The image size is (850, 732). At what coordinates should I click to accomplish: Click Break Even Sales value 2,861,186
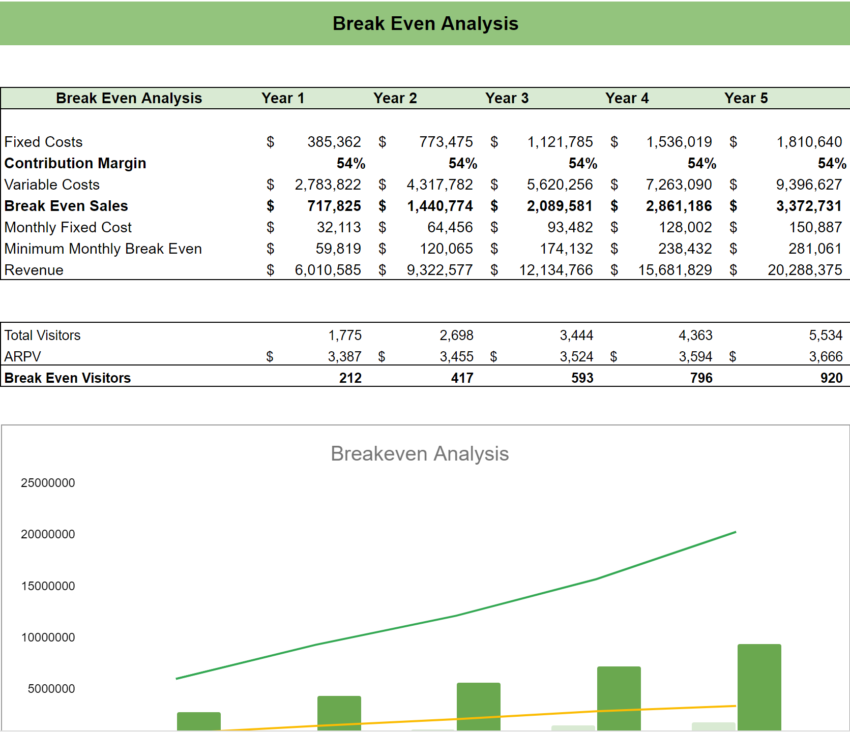tap(679, 206)
